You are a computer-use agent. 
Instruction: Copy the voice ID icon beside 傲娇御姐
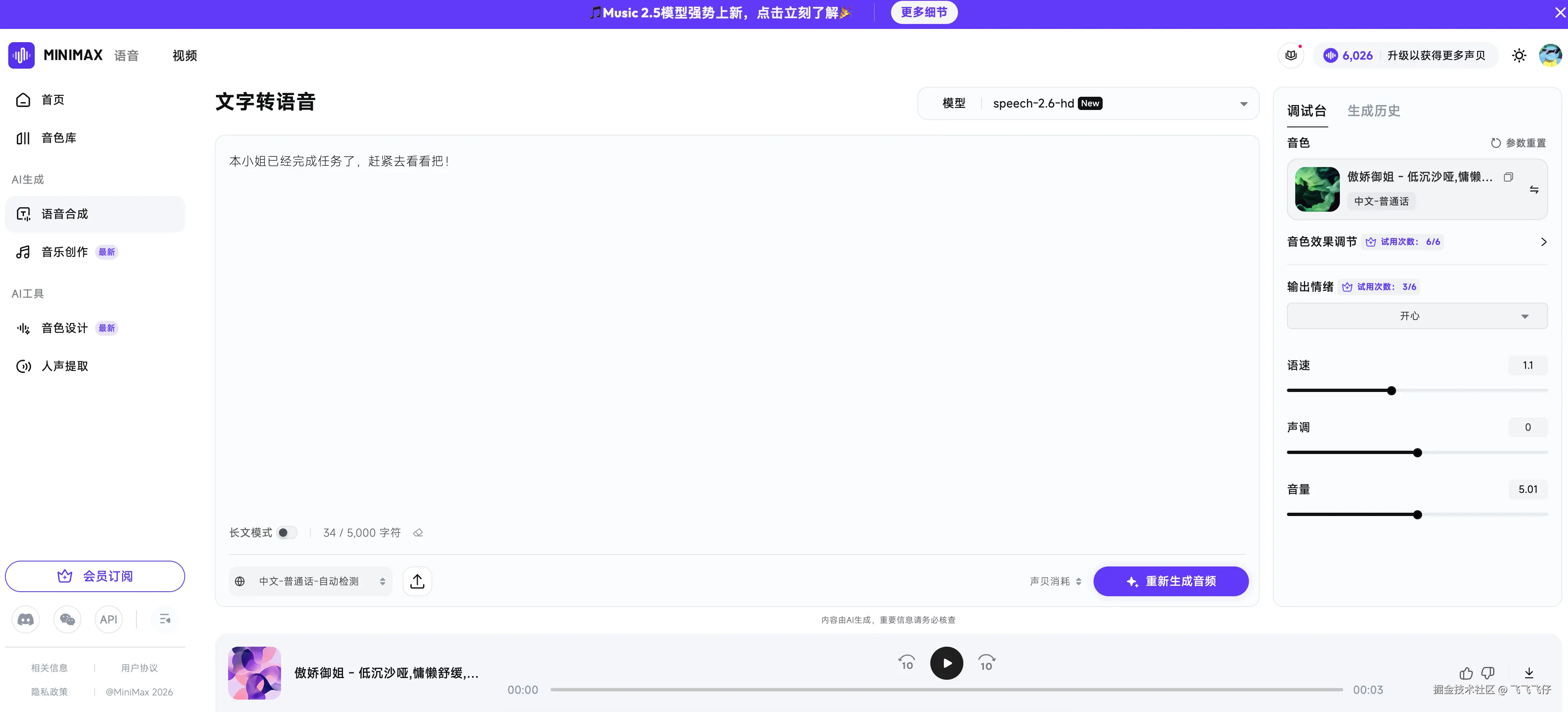[1508, 177]
